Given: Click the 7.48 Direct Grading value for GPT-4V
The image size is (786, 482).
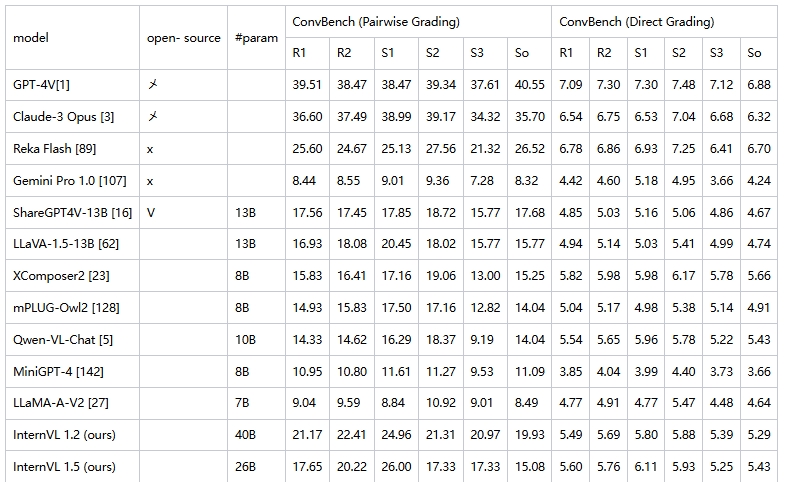Looking at the screenshot, I should 683,85.
